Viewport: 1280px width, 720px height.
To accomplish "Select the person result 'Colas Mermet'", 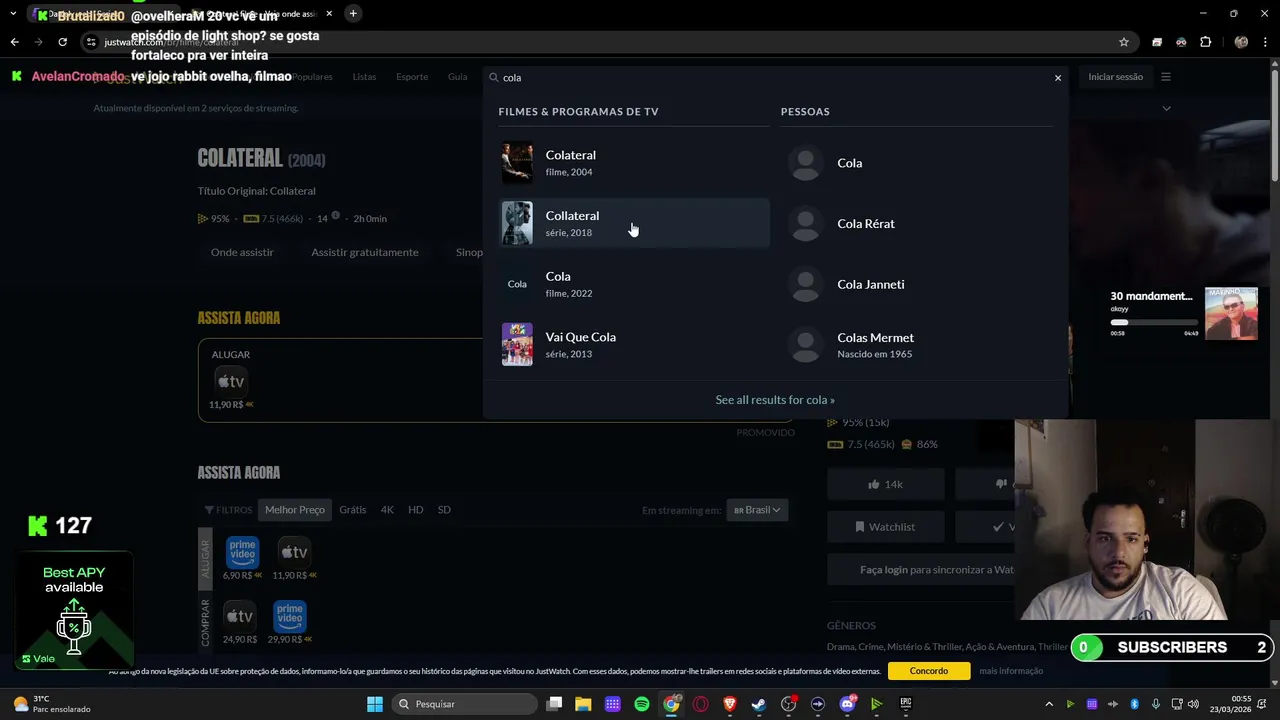I will [x=917, y=345].
